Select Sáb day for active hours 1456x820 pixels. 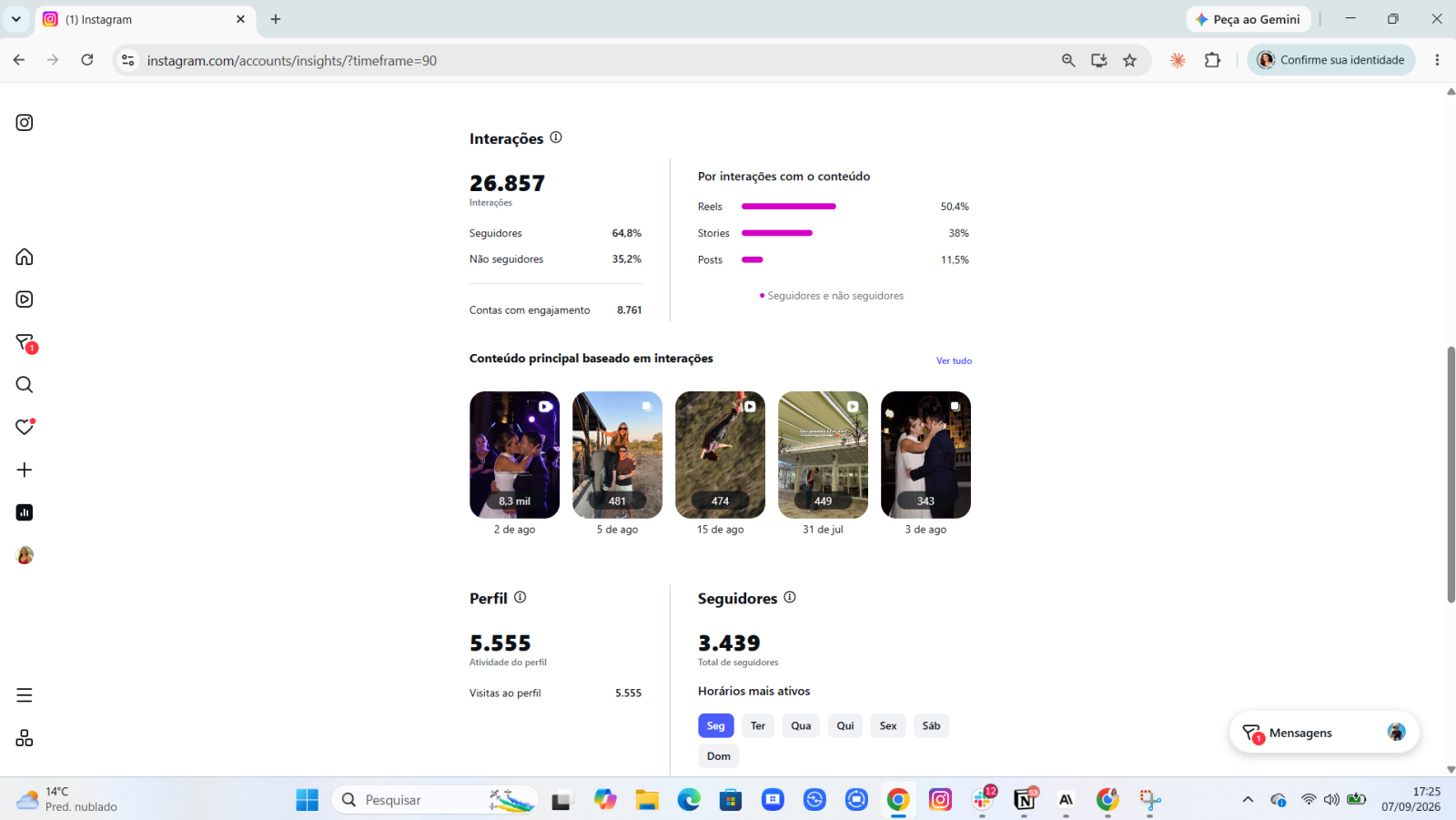pos(931,725)
